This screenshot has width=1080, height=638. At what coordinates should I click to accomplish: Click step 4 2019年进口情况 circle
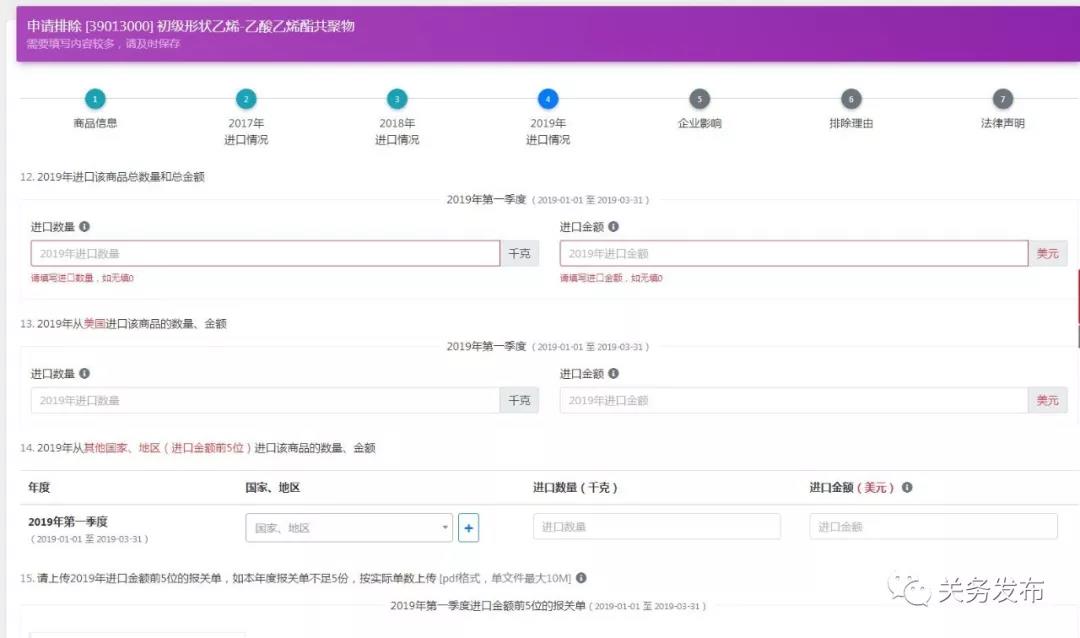pos(548,99)
